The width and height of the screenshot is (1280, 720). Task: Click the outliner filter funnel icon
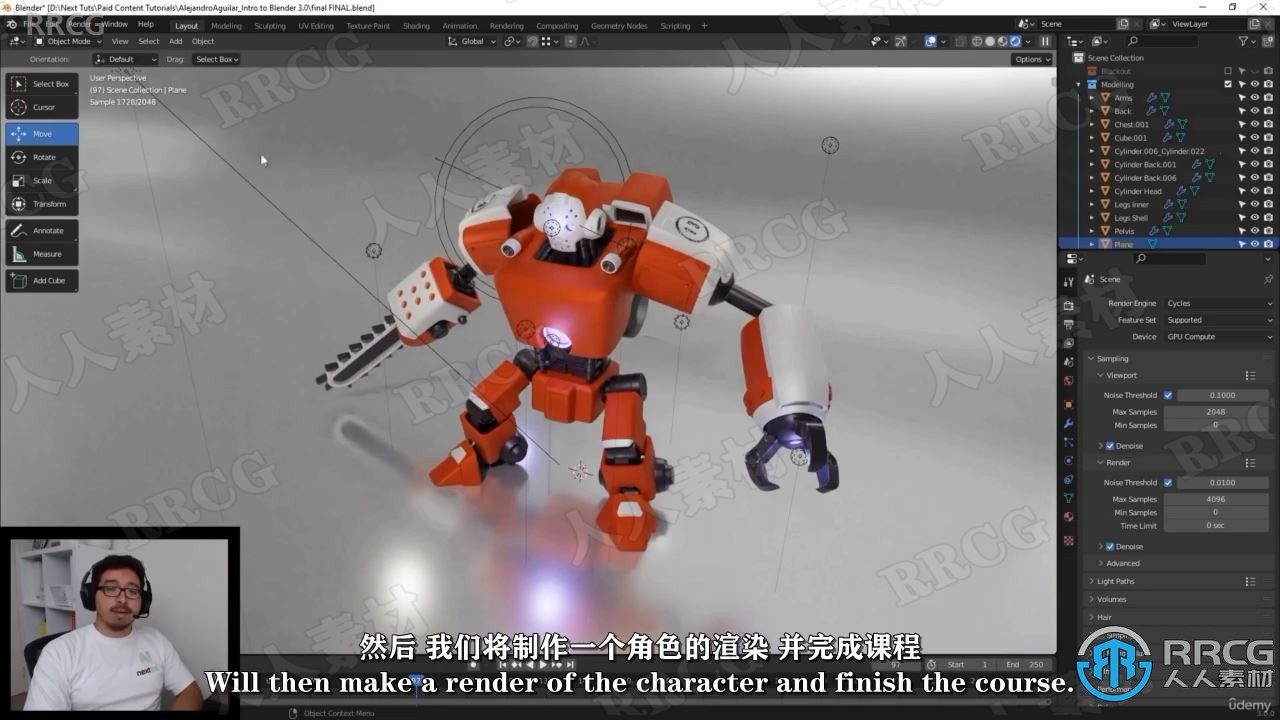1243,41
